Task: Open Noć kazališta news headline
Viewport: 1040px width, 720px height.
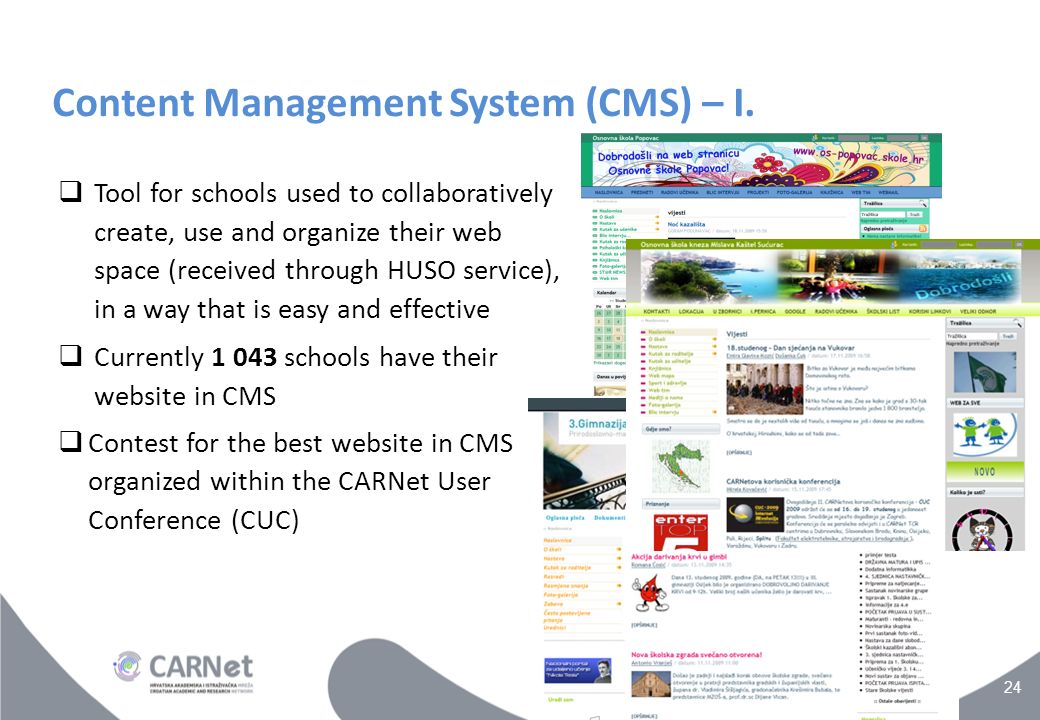Action: (x=686, y=224)
